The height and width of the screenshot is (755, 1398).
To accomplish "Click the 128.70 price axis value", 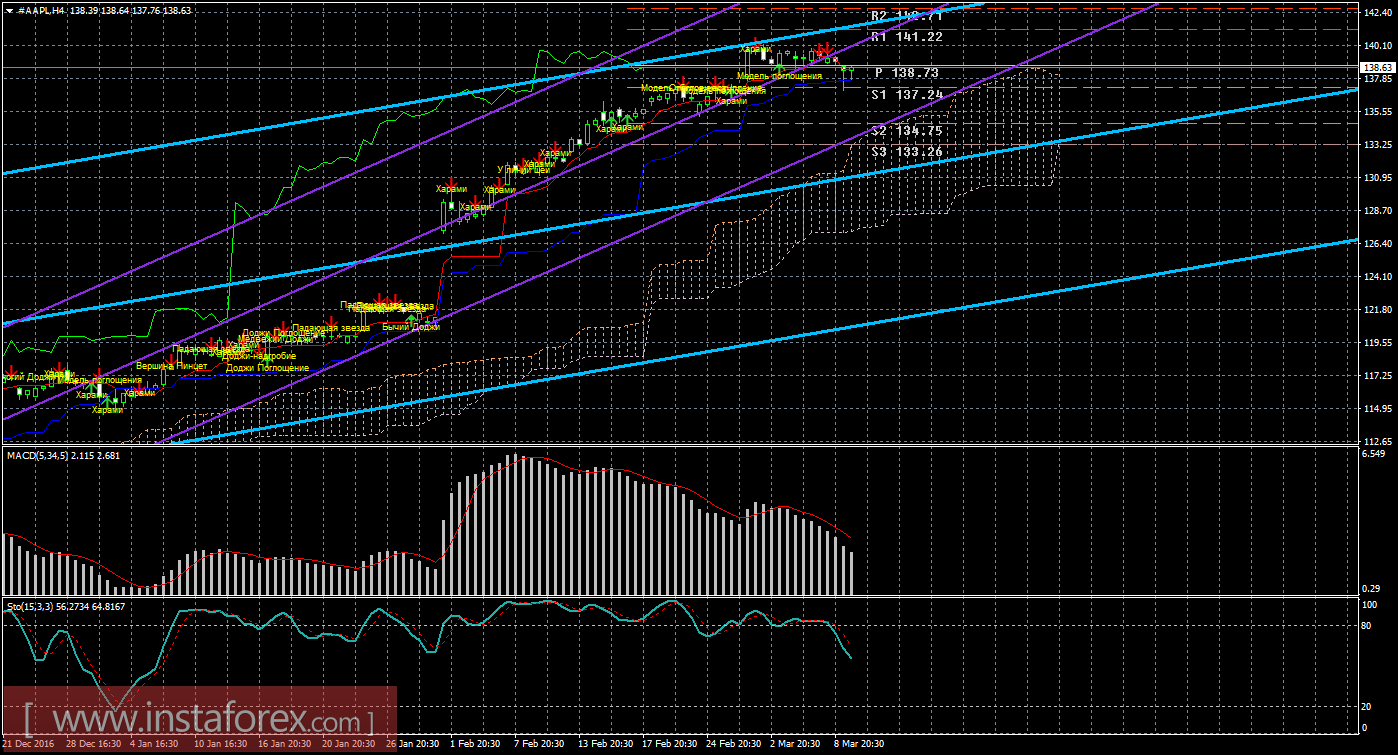I will (x=1378, y=210).
